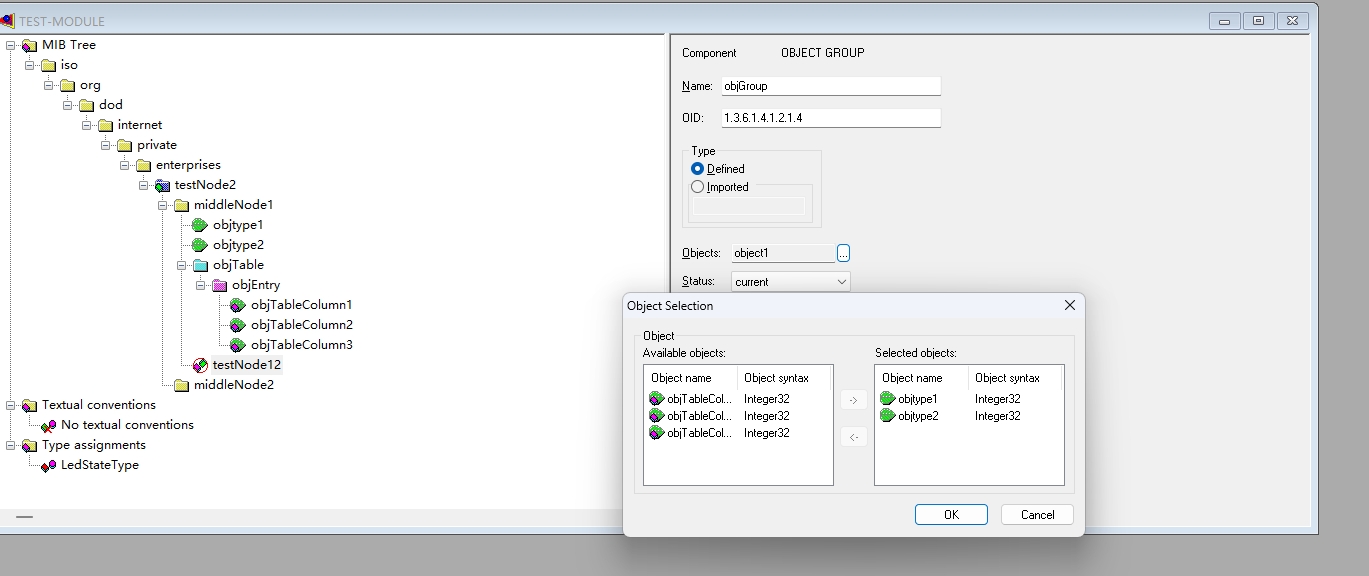Click the internet folder icon
Image resolution: width=1369 pixels, height=576 pixels.
pyautogui.click(x=105, y=125)
